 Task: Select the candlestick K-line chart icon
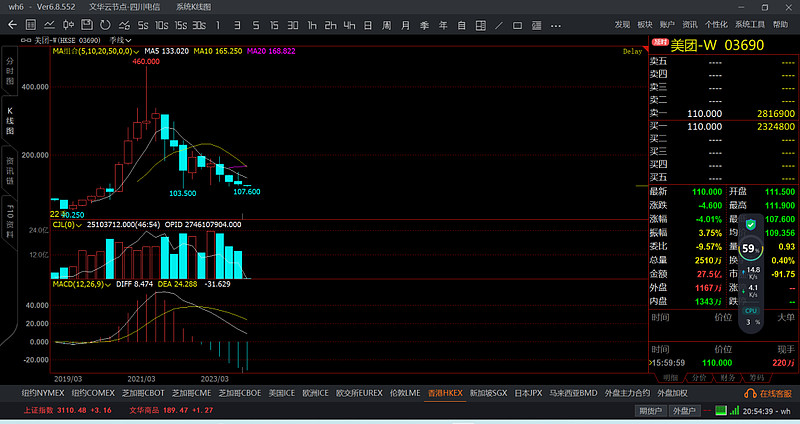[68, 24]
